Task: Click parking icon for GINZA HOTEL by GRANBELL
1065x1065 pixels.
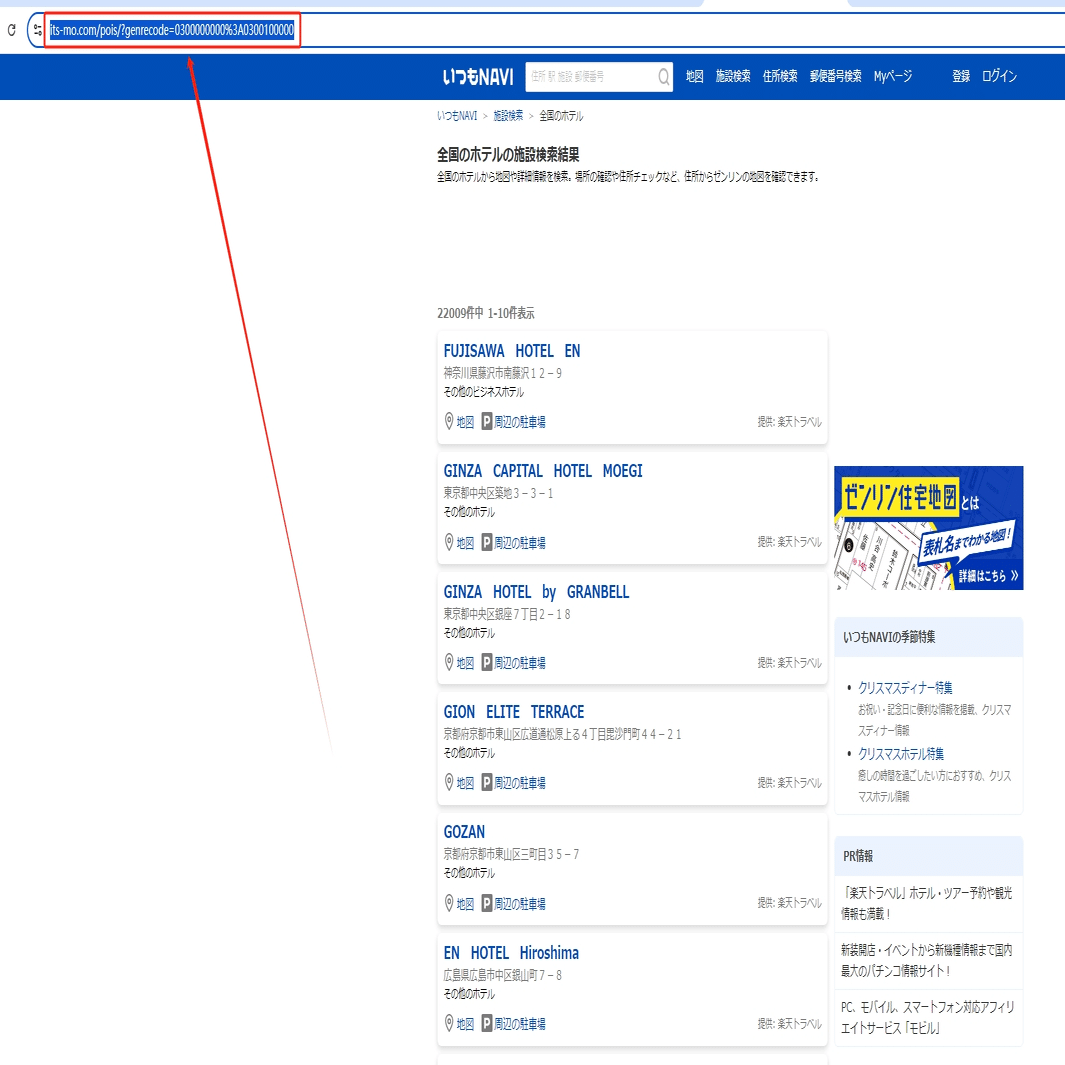Action: [487, 662]
